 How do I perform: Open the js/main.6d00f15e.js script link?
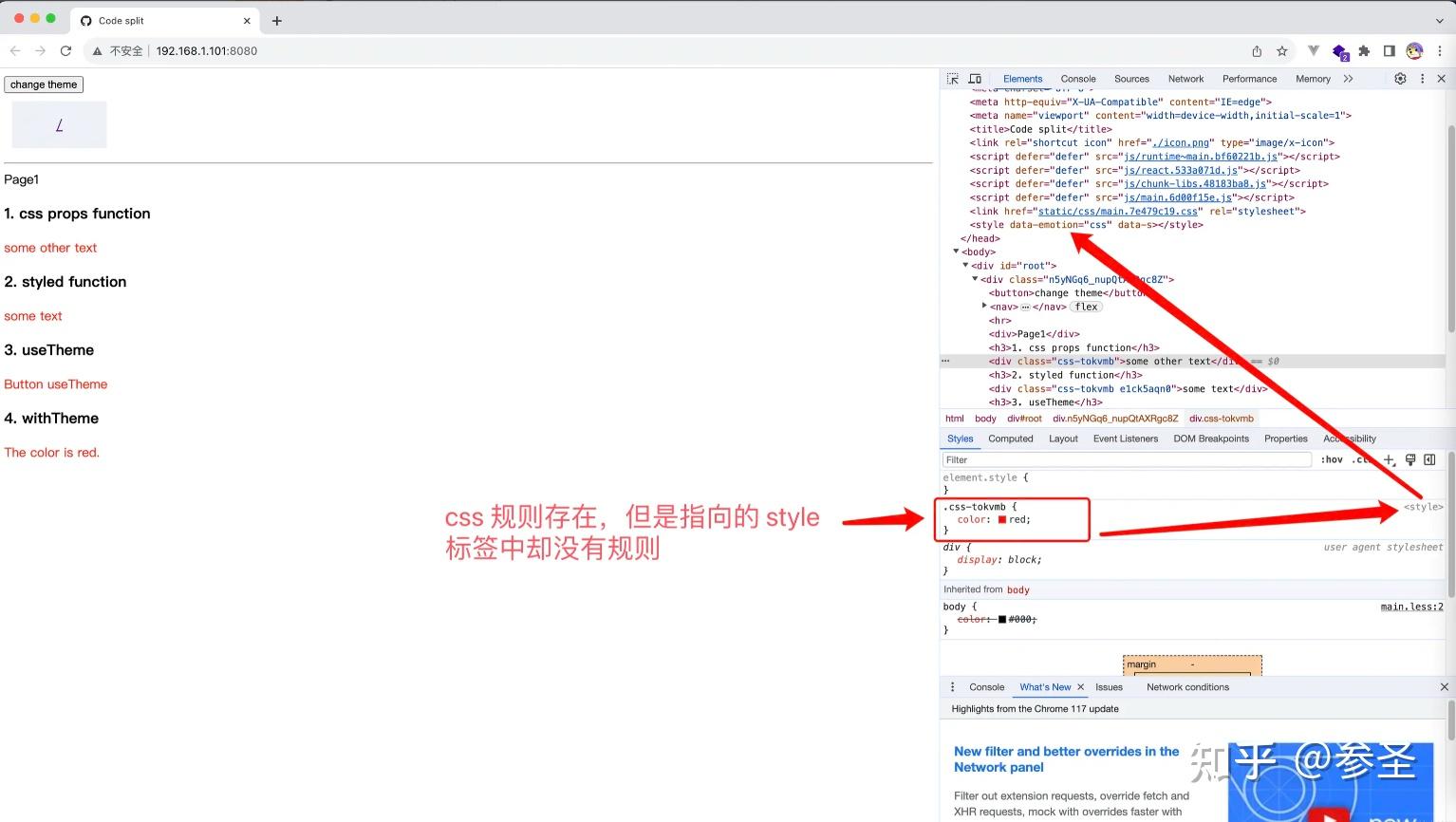[x=1178, y=197]
